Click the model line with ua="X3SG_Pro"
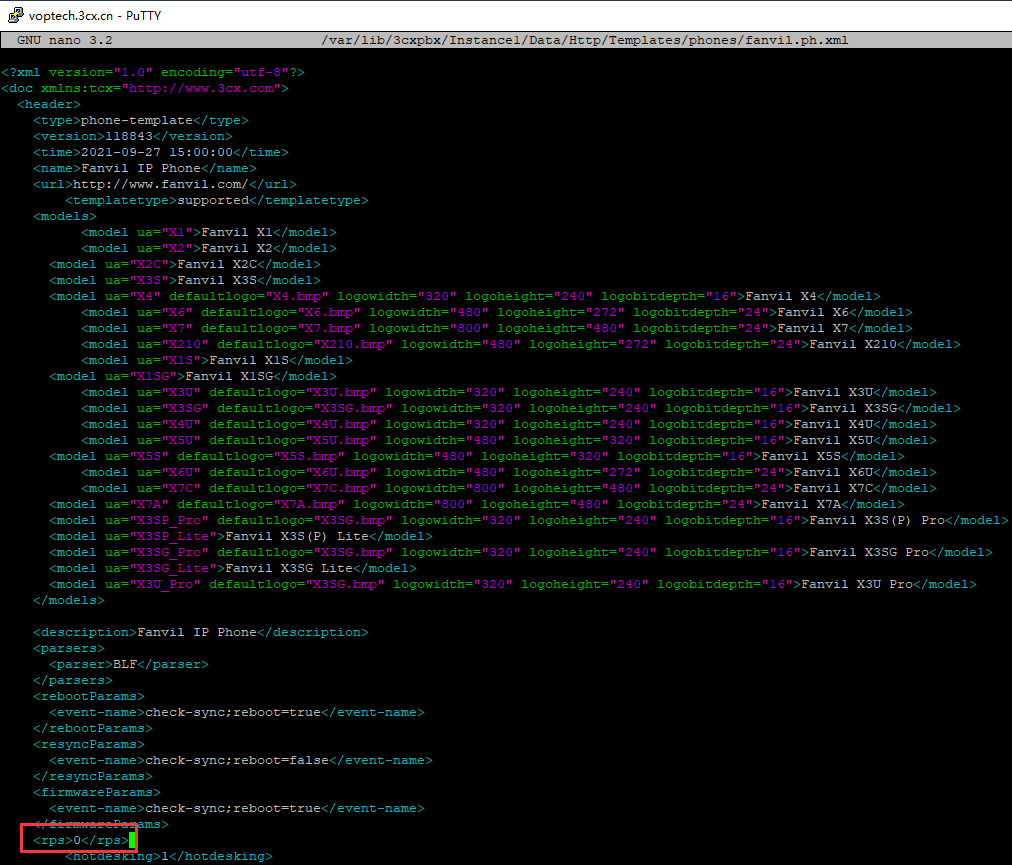The height and width of the screenshot is (865, 1012). (521, 553)
